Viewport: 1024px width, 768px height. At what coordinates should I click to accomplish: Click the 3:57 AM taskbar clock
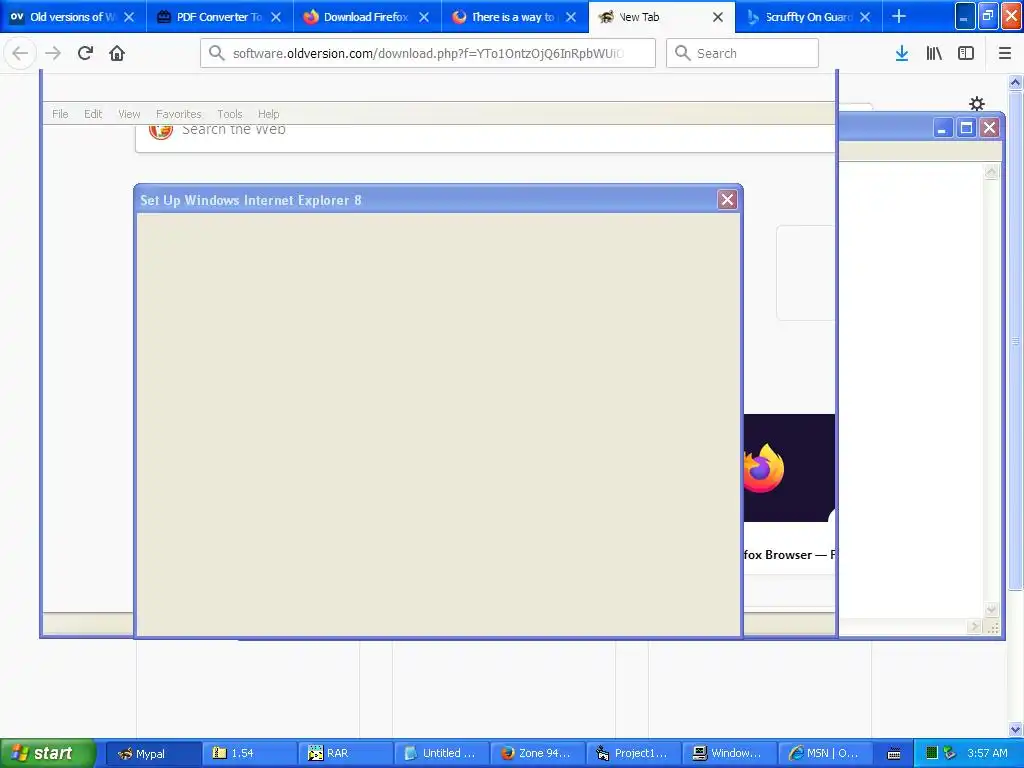click(987, 753)
